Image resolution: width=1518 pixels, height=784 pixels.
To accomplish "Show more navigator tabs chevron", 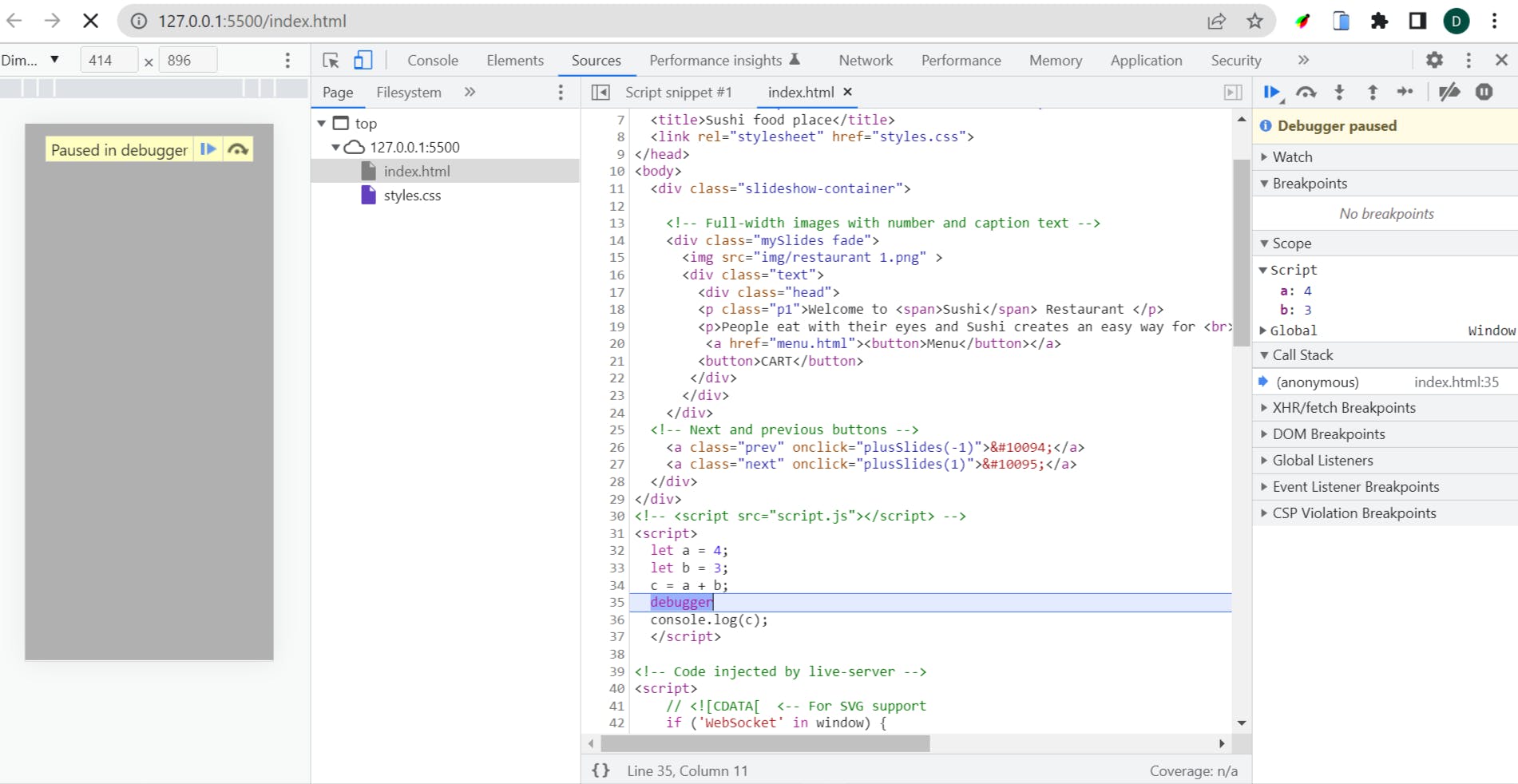I will pos(470,92).
